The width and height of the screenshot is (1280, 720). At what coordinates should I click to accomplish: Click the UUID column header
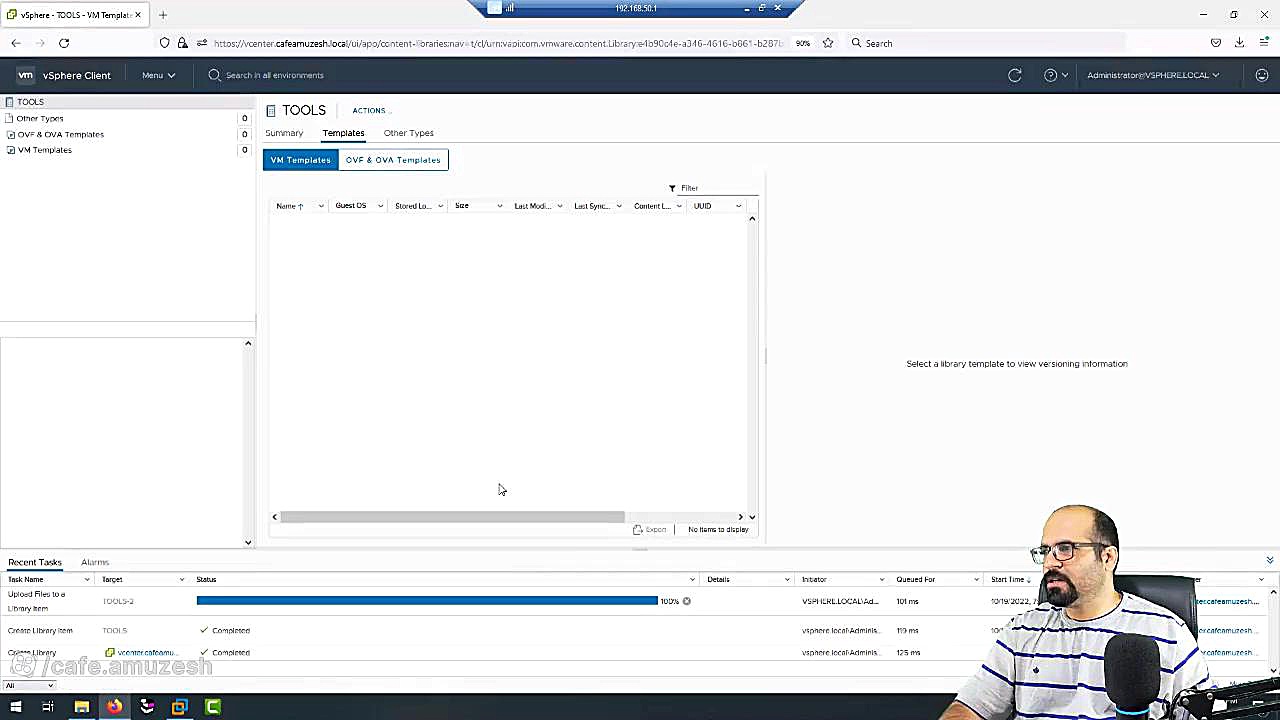click(702, 206)
